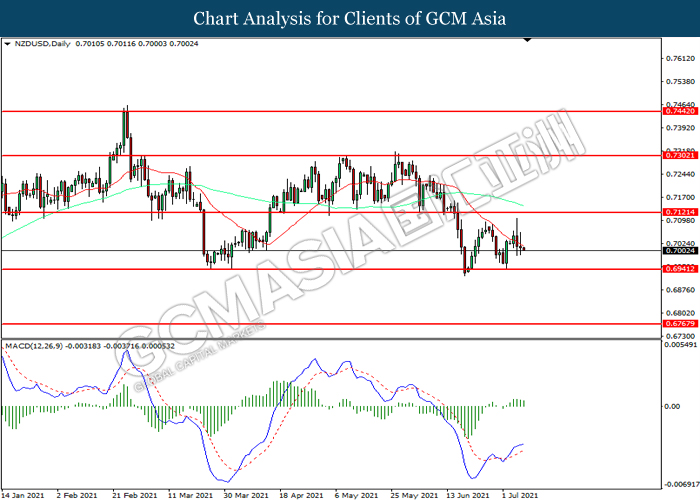Click the 0.68020 price axis label
The height and width of the screenshot is (500, 700).
[680, 313]
